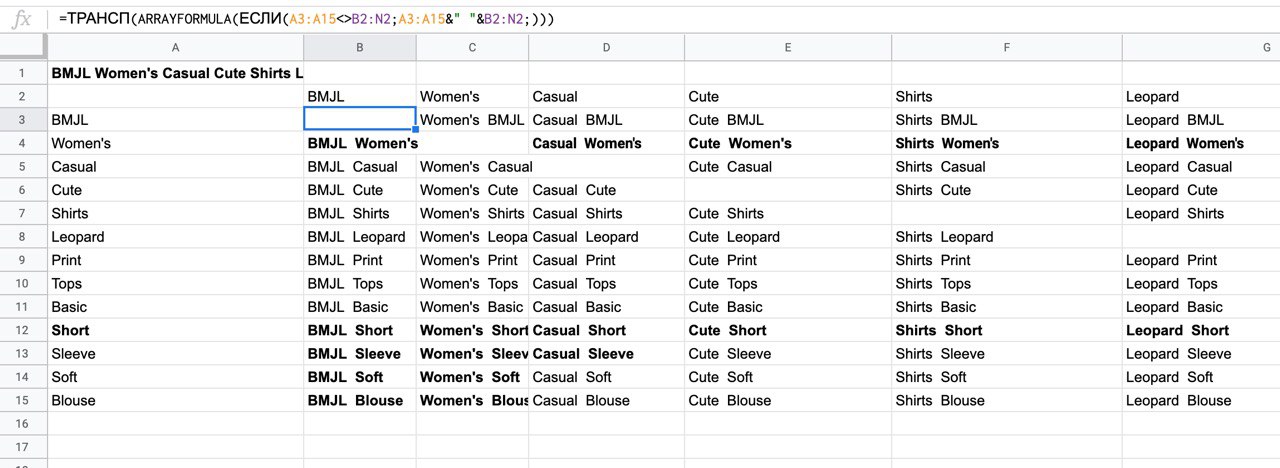This screenshot has width=1280, height=468.
Task: Select column A header
Action: coord(175,47)
